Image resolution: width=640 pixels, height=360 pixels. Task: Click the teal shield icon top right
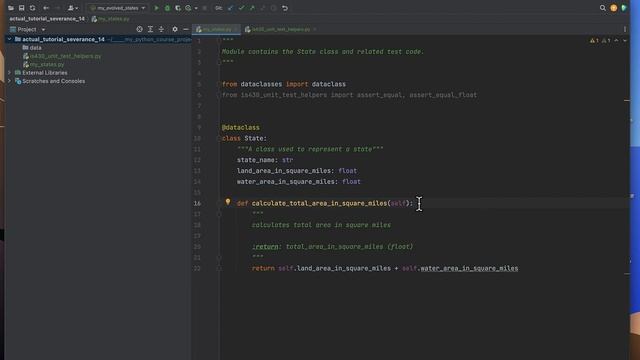click(x=624, y=8)
